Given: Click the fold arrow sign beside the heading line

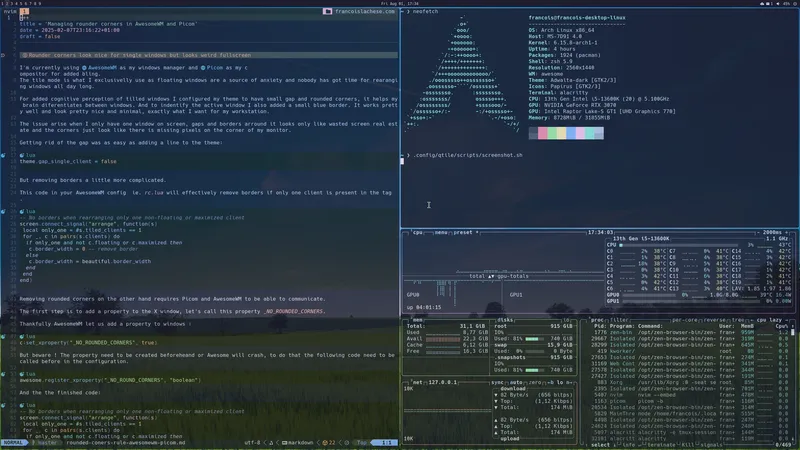Looking at the screenshot, I should 3,55.
